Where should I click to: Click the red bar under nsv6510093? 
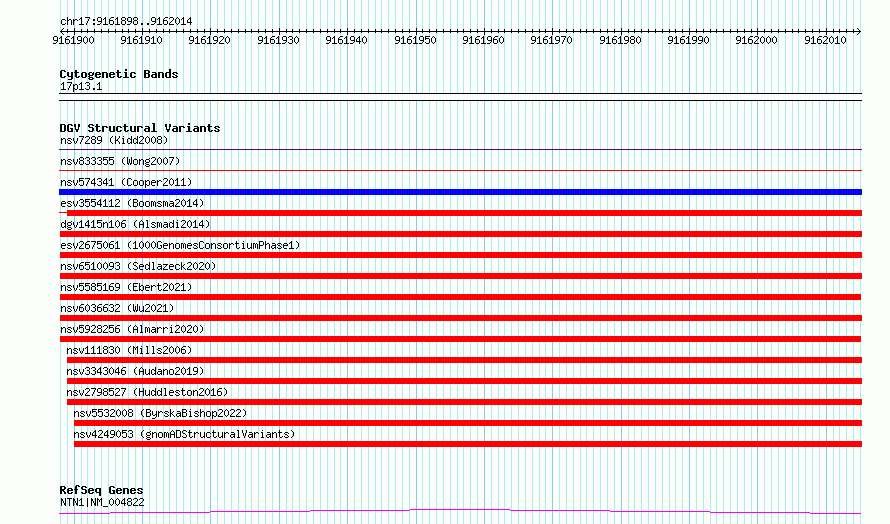coord(460,276)
